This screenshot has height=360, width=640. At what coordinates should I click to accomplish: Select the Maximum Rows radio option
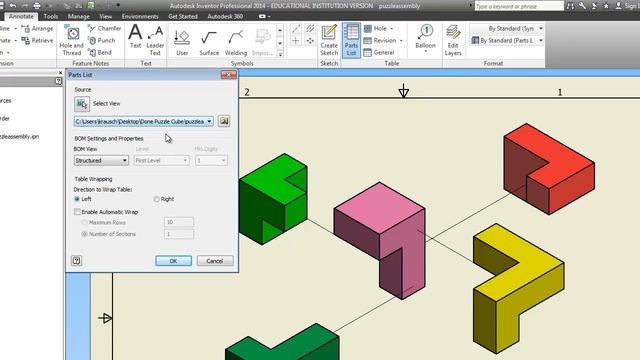(84, 222)
